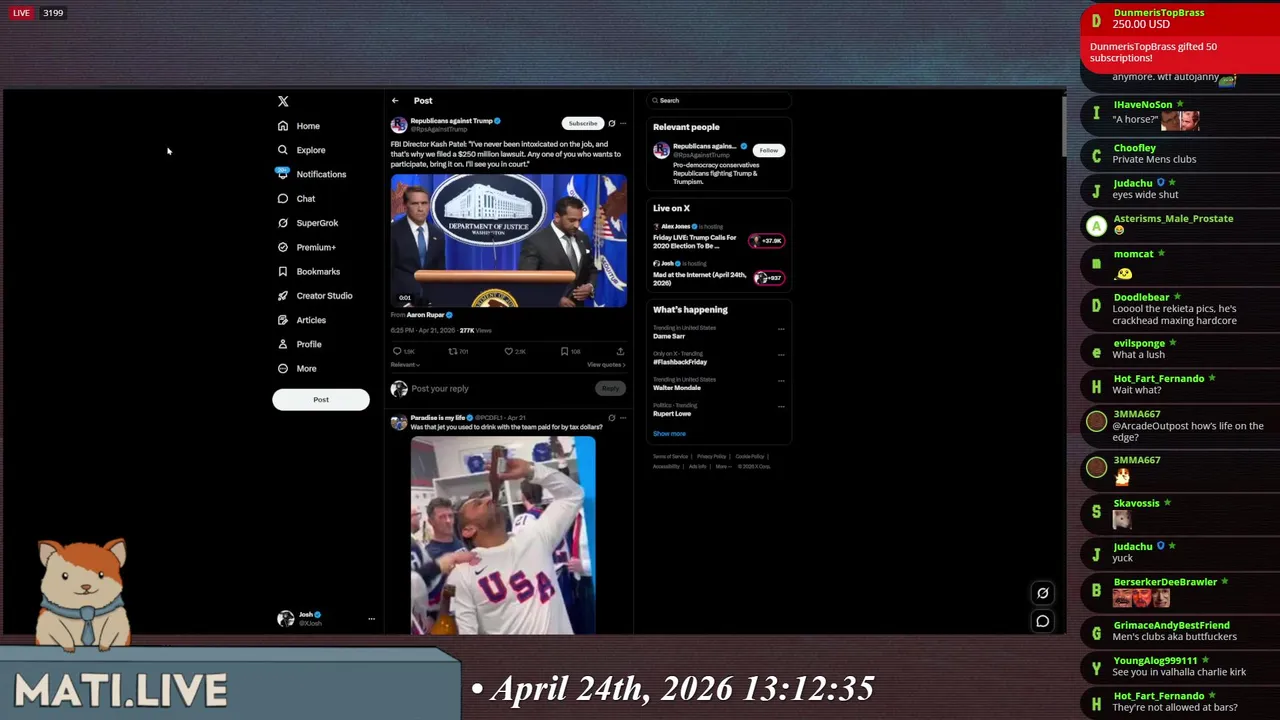Screen dimensions: 1280x720
Task: Open Explore search page in sidebar
Action: (x=302, y=150)
